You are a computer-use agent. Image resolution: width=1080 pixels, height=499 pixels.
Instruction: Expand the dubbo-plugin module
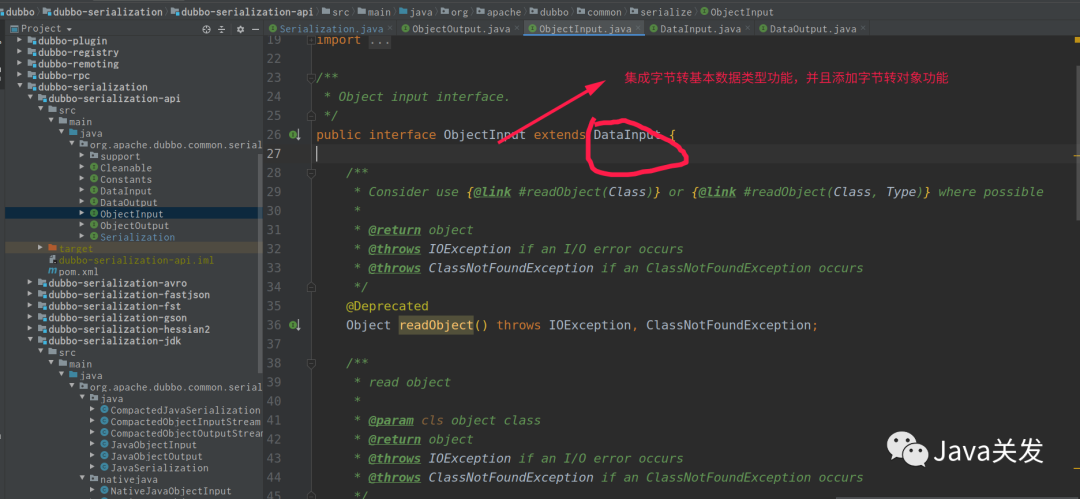(20, 41)
